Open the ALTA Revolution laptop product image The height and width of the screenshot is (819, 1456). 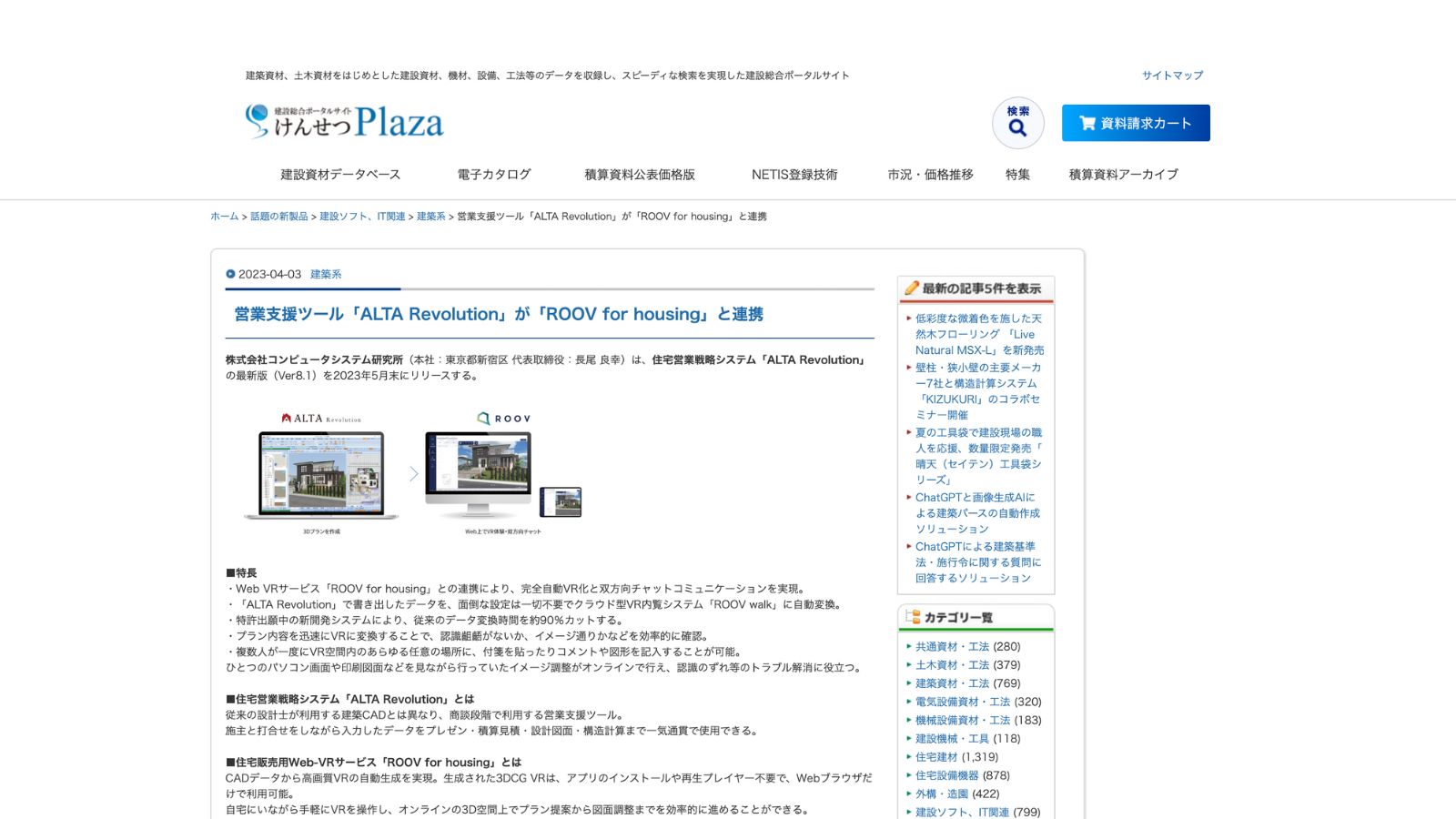point(321,473)
